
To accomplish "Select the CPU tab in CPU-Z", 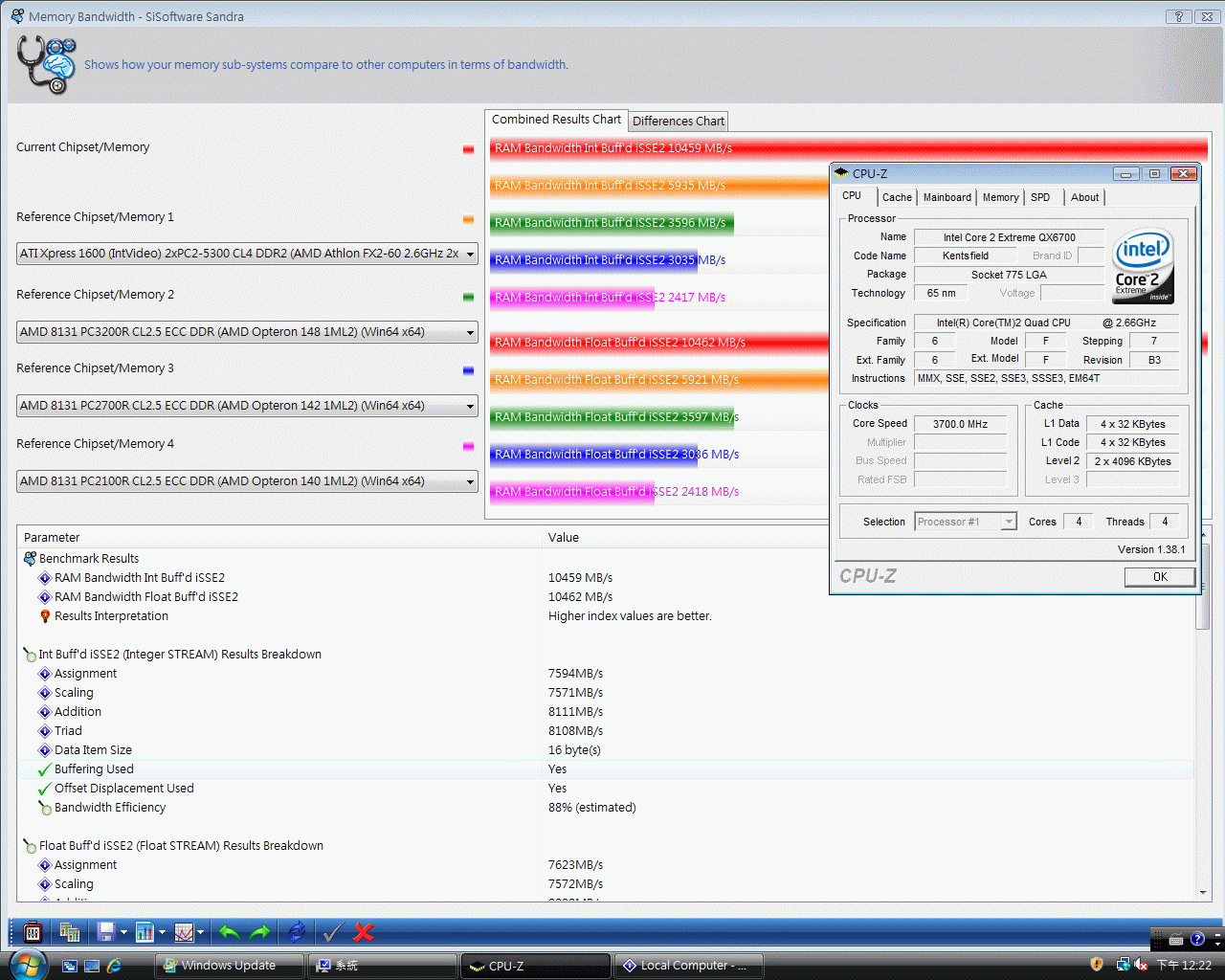I will [852, 195].
